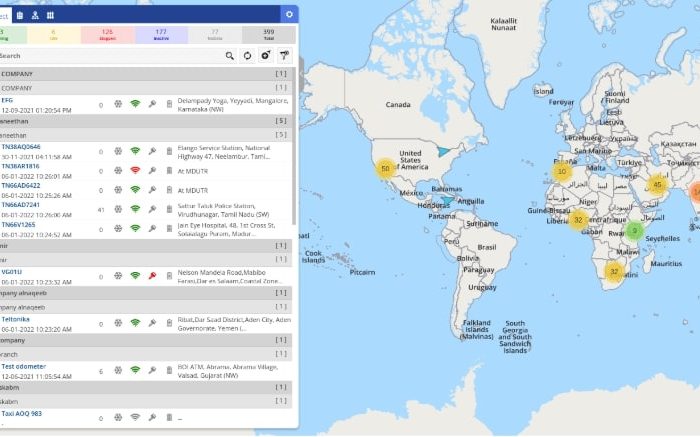
Task: Click red ignition key icon for VG01U
Action: point(152,272)
